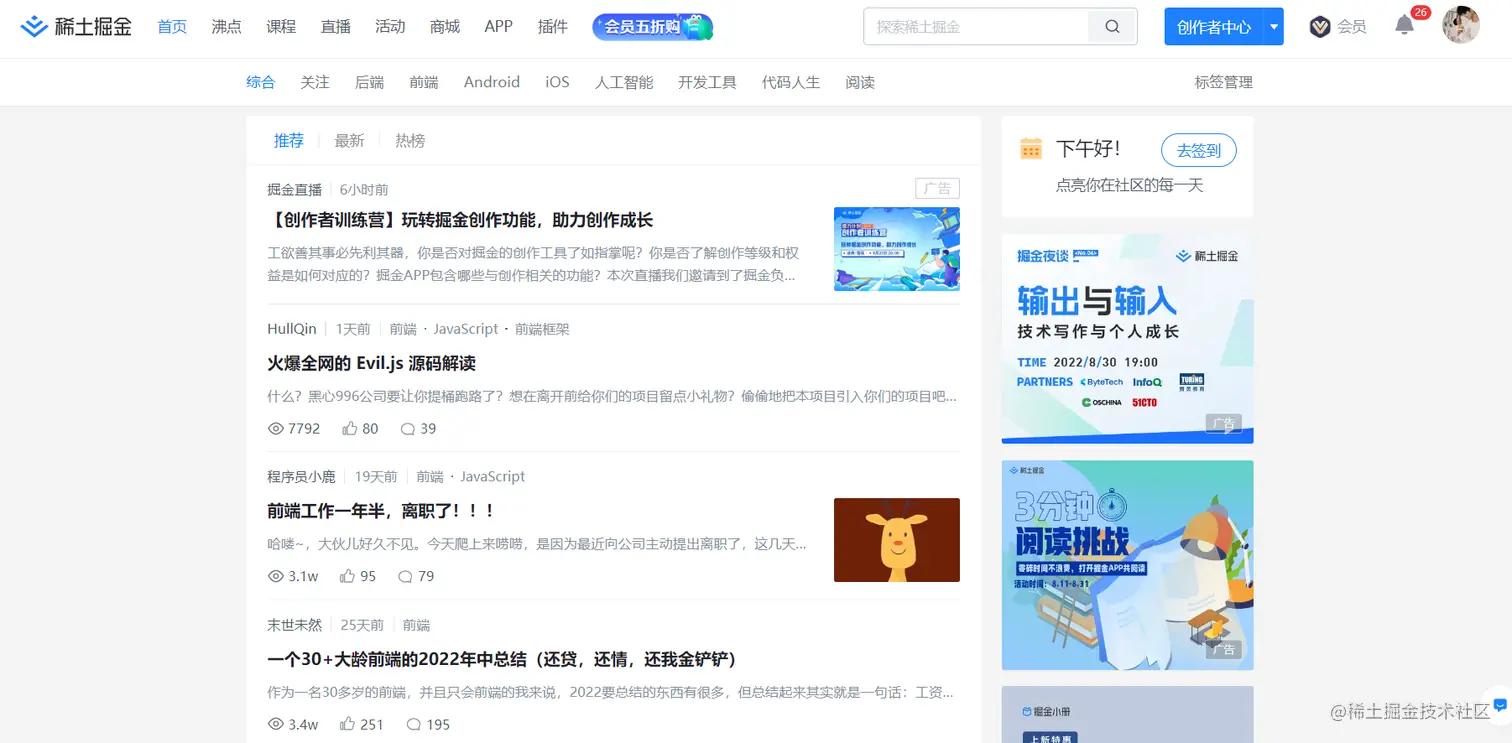The height and width of the screenshot is (743, 1512).
Task: Click the search magnifier icon
Action: coord(1112,27)
